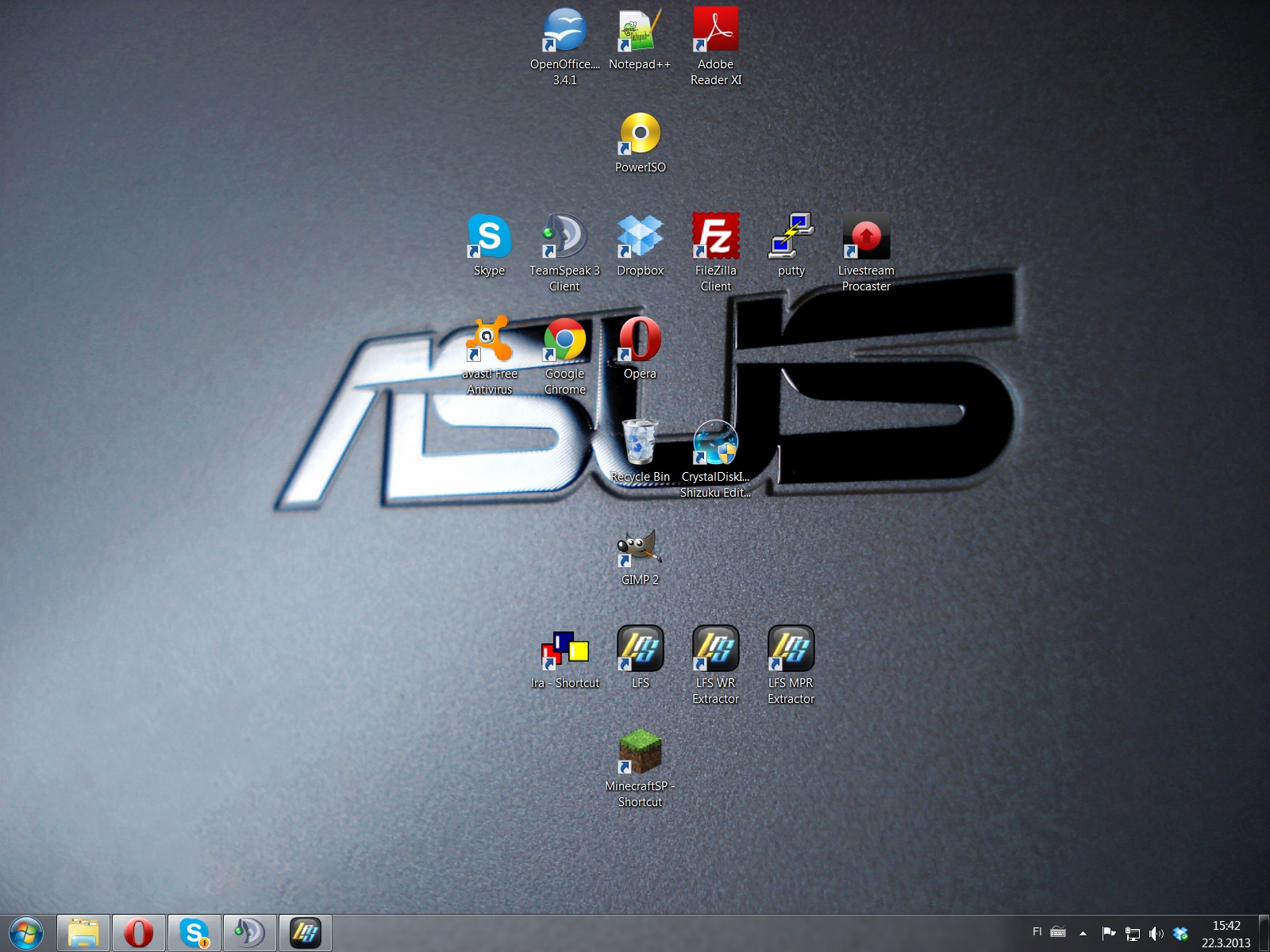Open Windows Explorer from the taskbar
This screenshot has width=1270, height=952.
click(x=83, y=932)
